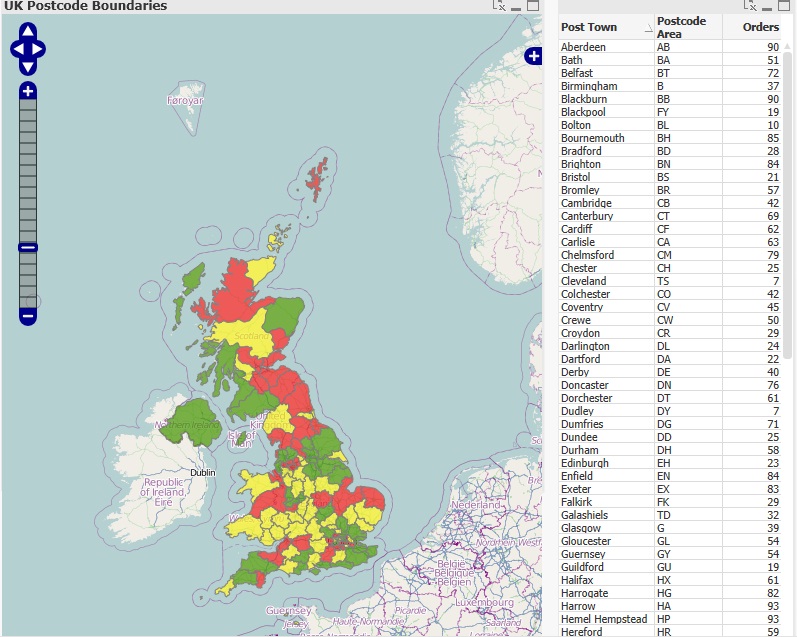This screenshot has width=797, height=637.
Task: Zoom out with the map minus button
Action: click(28, 316)
